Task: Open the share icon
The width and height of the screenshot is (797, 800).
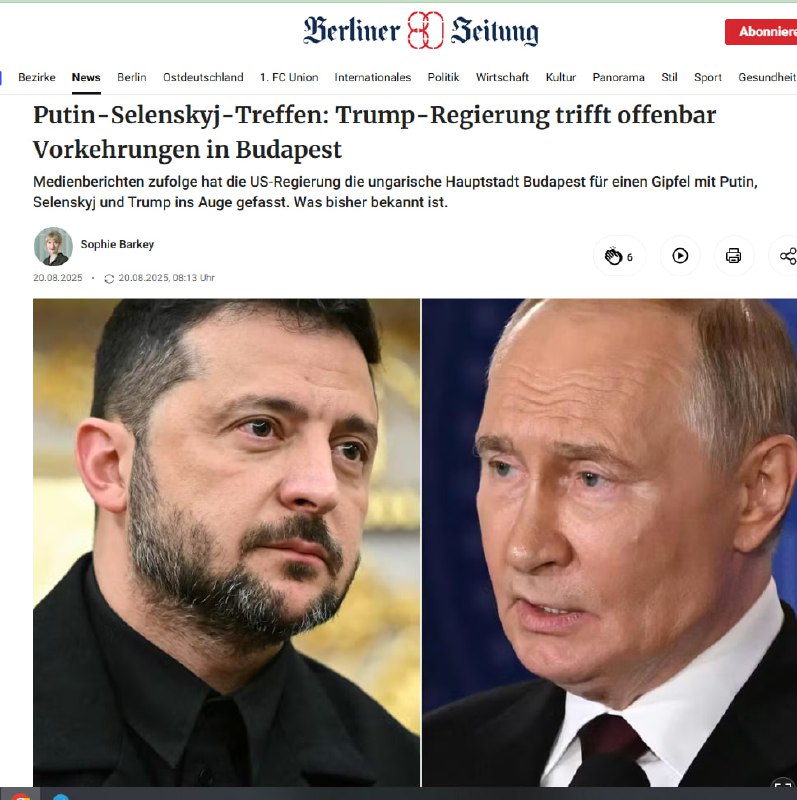Action: pos(788,256)
